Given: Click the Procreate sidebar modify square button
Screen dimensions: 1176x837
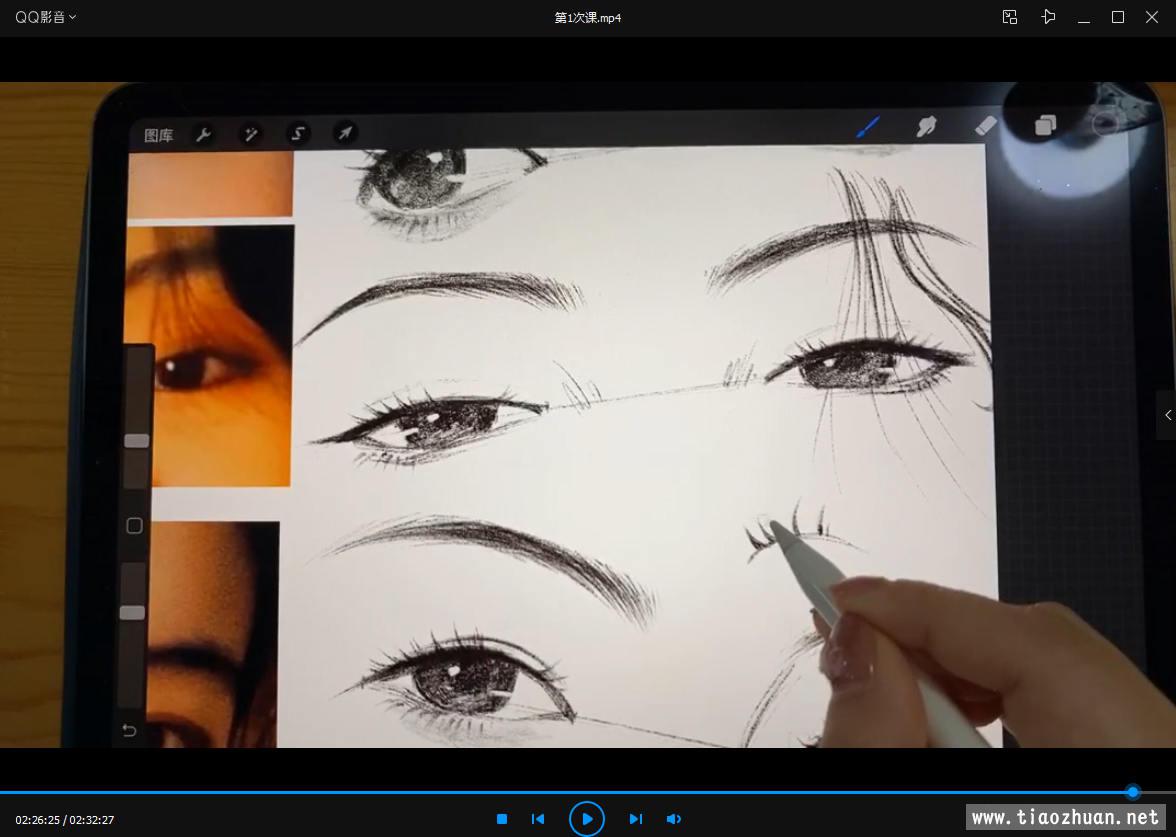Looking at the screenshot, I should [134, 526].
